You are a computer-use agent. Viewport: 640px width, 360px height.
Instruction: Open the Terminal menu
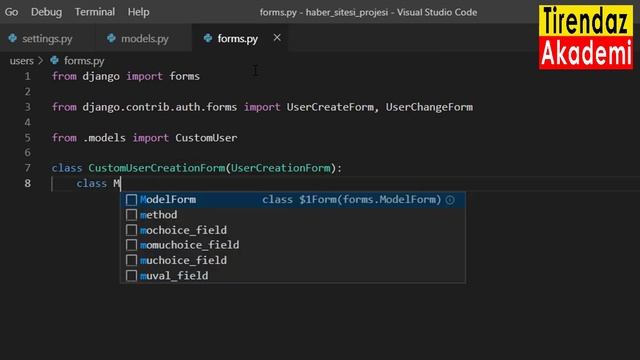(95, 12)
